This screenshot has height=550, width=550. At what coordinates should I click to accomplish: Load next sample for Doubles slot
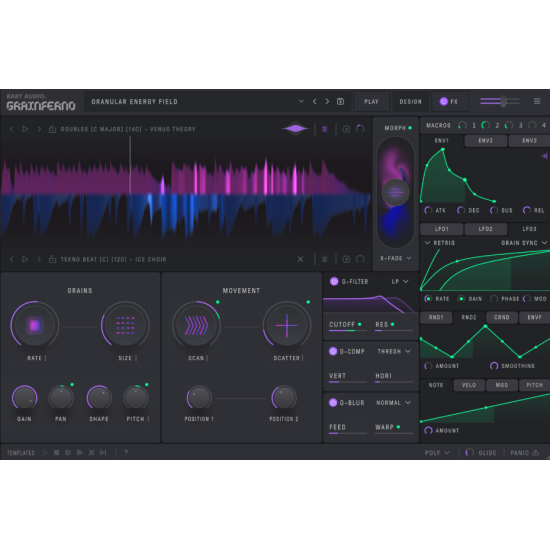click(39, 129)
